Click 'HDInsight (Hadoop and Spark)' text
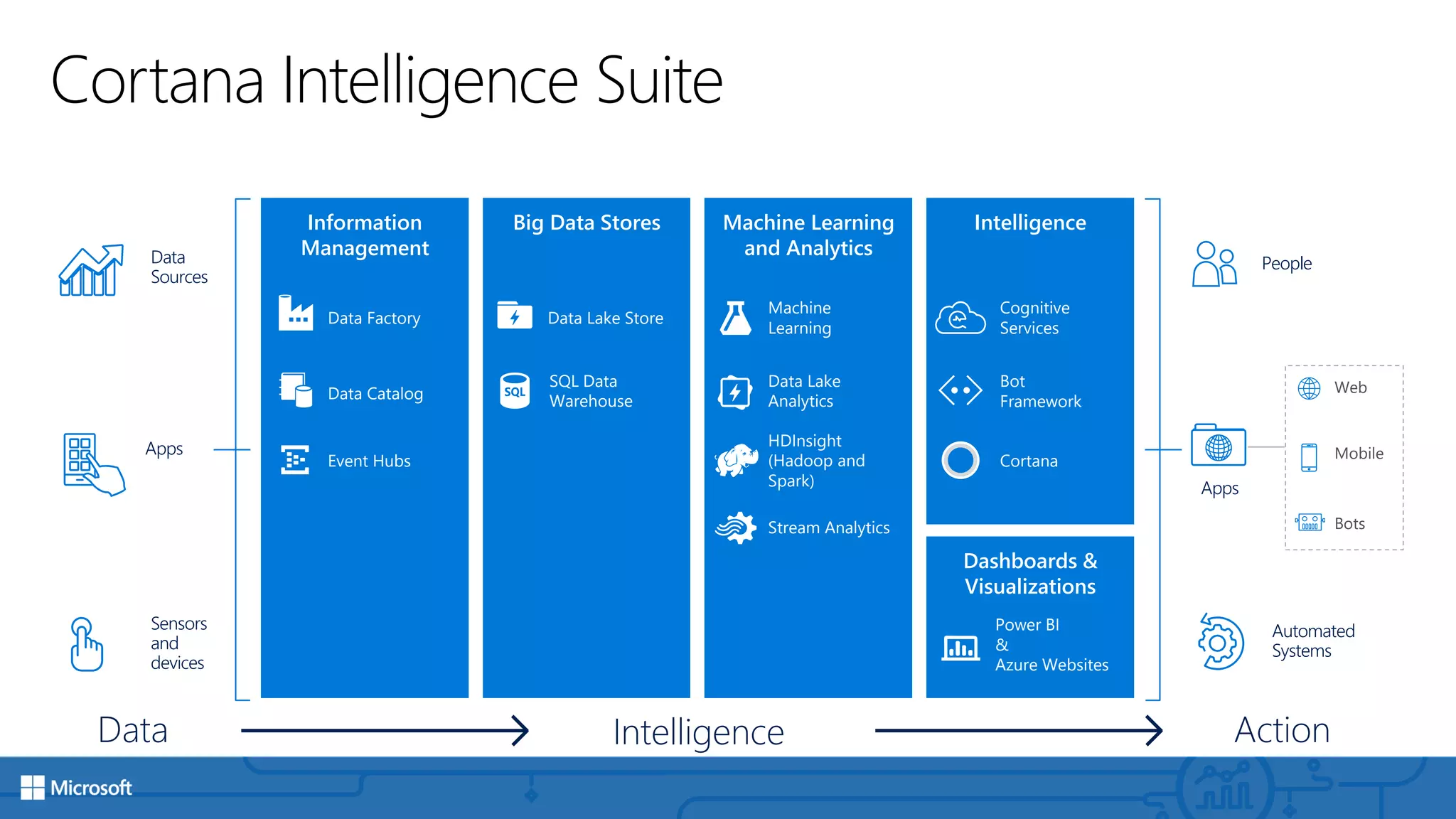1456x819 pixels. 816,461
